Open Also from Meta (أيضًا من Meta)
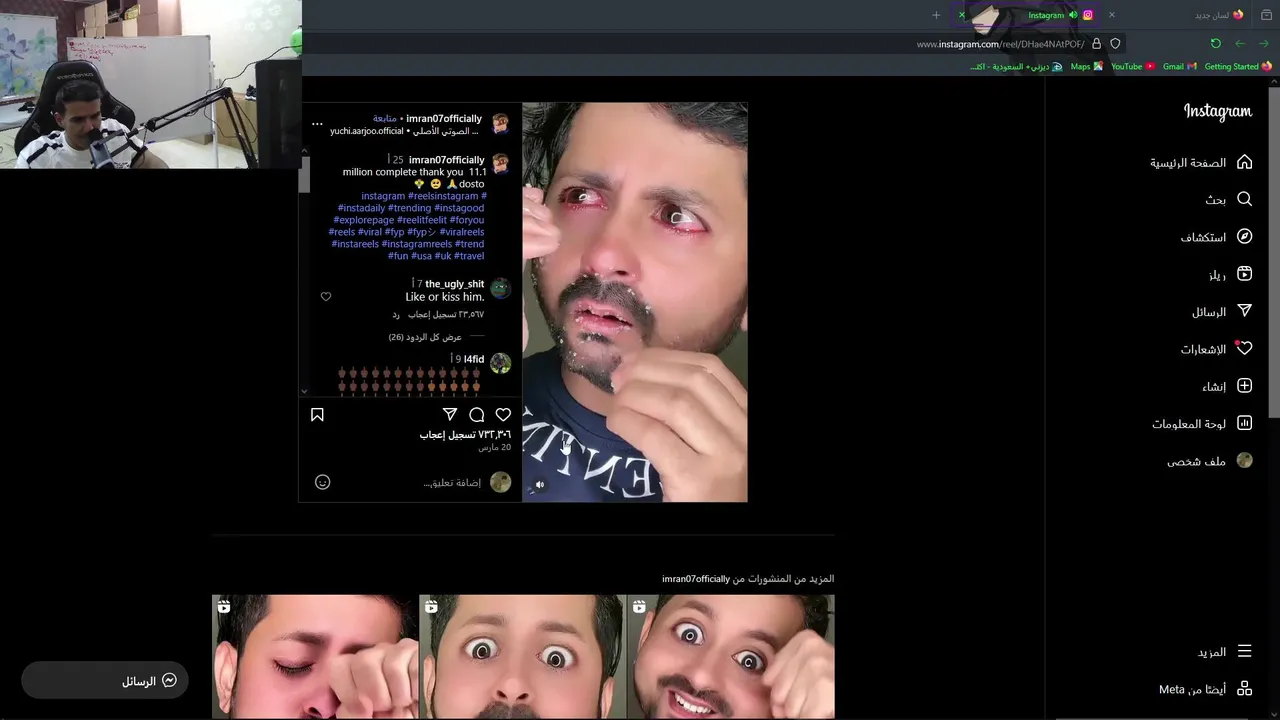 click(x=1205, y=689)
